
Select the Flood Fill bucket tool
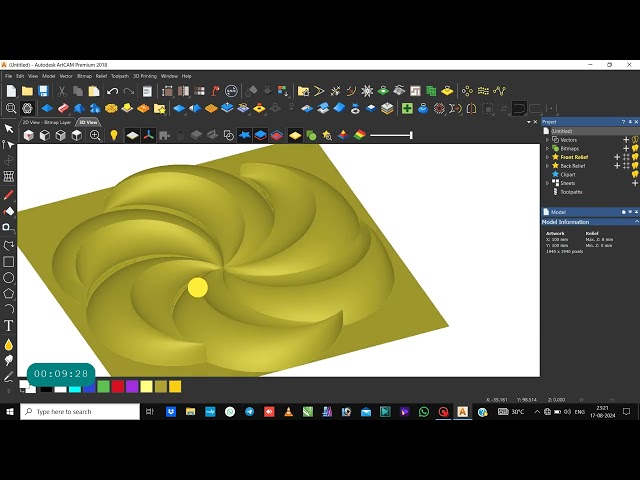9,211
